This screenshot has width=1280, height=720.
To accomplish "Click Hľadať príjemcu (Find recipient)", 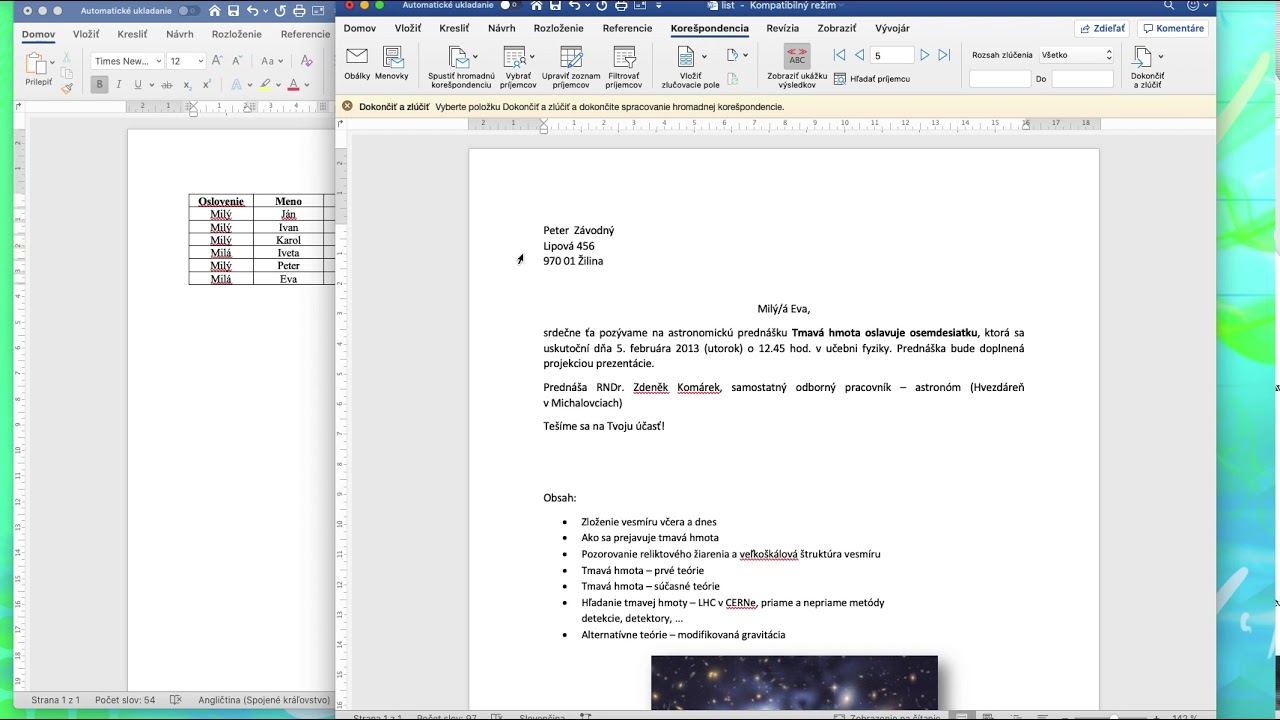I will point(872,79).
